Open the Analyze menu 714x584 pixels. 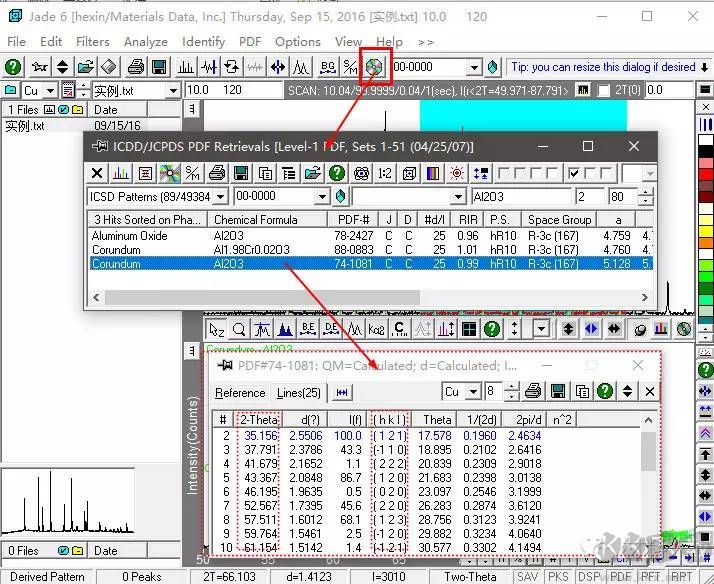coord(146,42)
